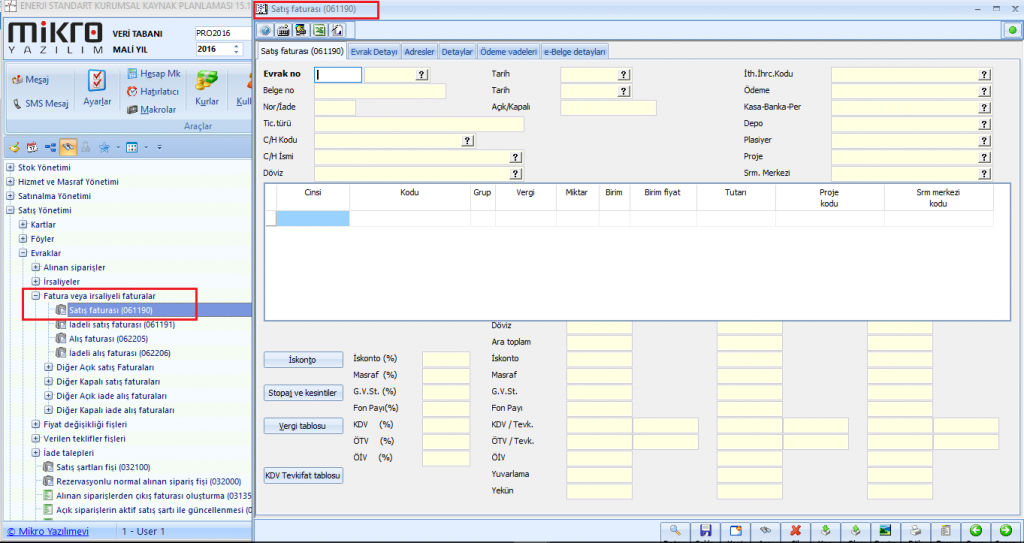Increase Mali Yıl with spinner up arrow
This screenshot has height=543, width=1024.
[237, 45]
